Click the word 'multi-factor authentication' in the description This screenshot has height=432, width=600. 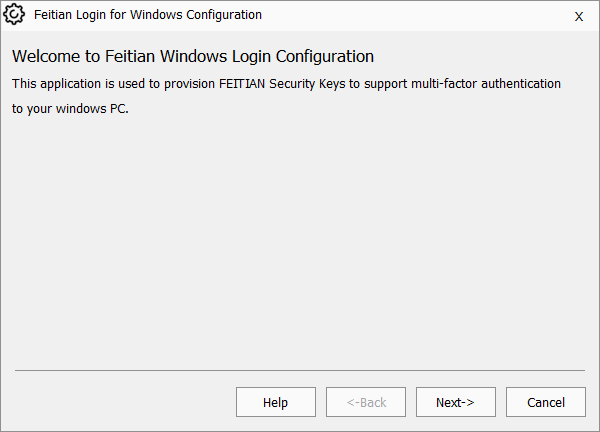(x=486, y=83)
